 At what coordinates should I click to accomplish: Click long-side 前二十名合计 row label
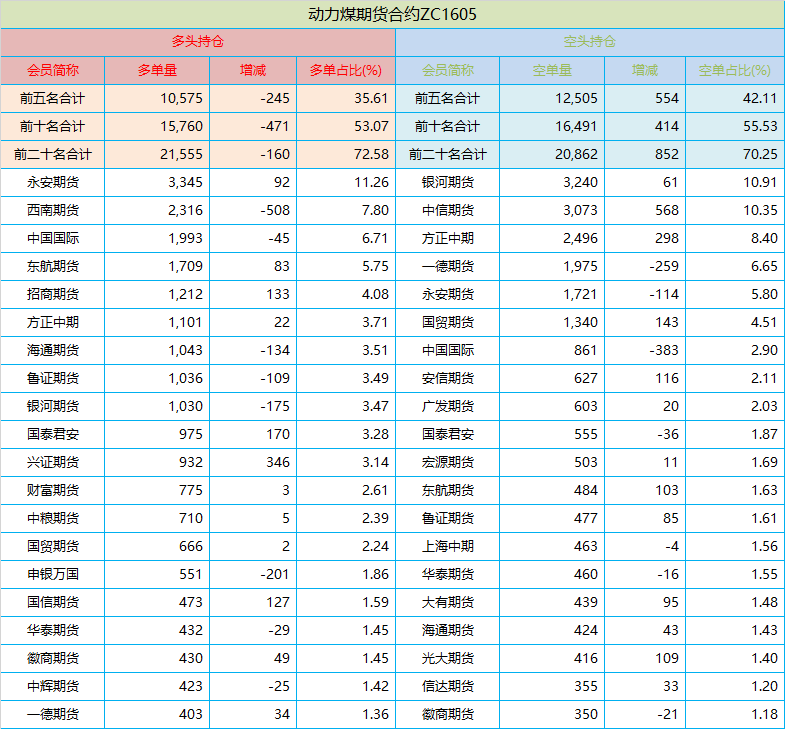53,154
